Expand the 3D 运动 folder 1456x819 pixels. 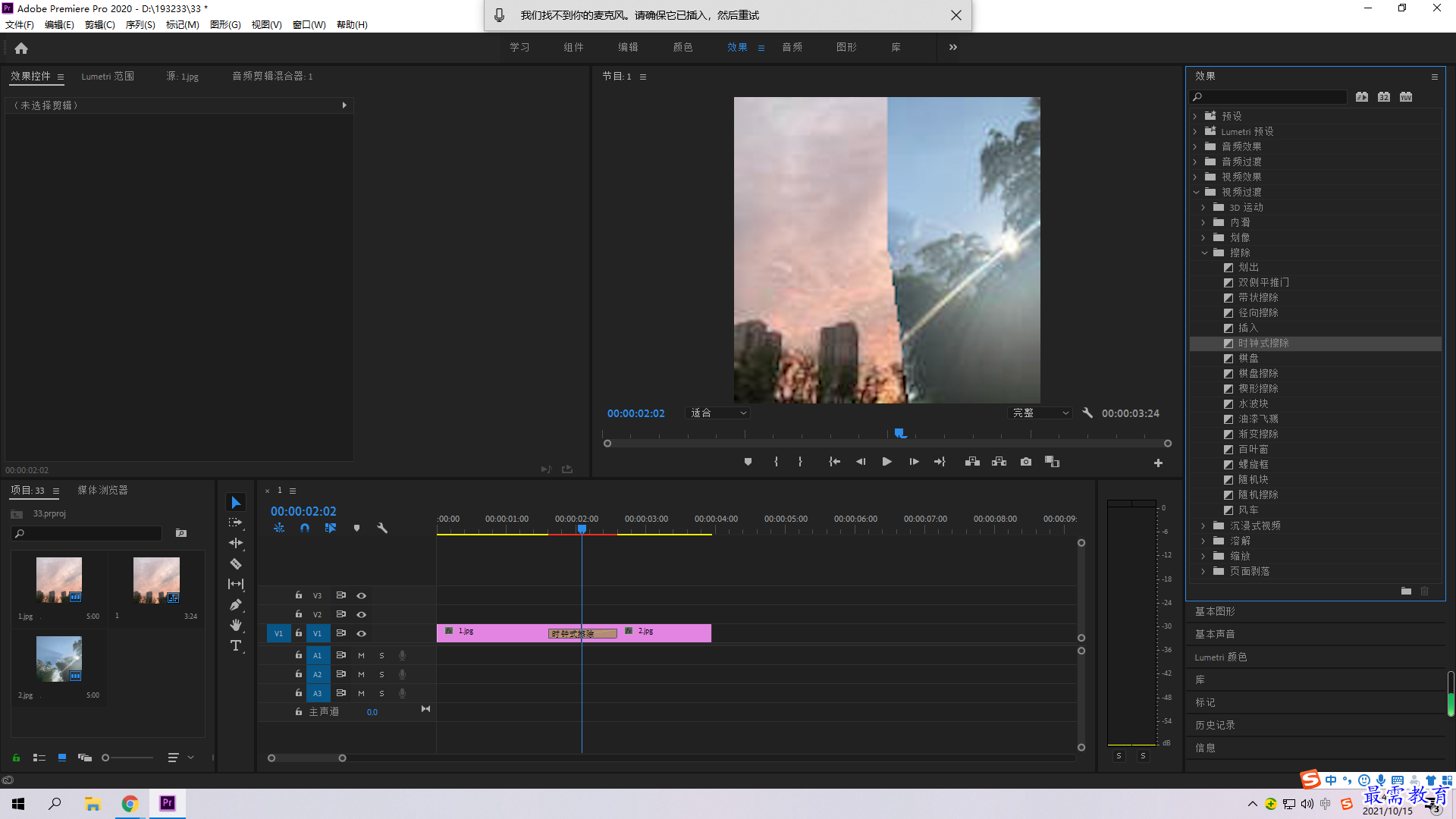click(1204, 207)
